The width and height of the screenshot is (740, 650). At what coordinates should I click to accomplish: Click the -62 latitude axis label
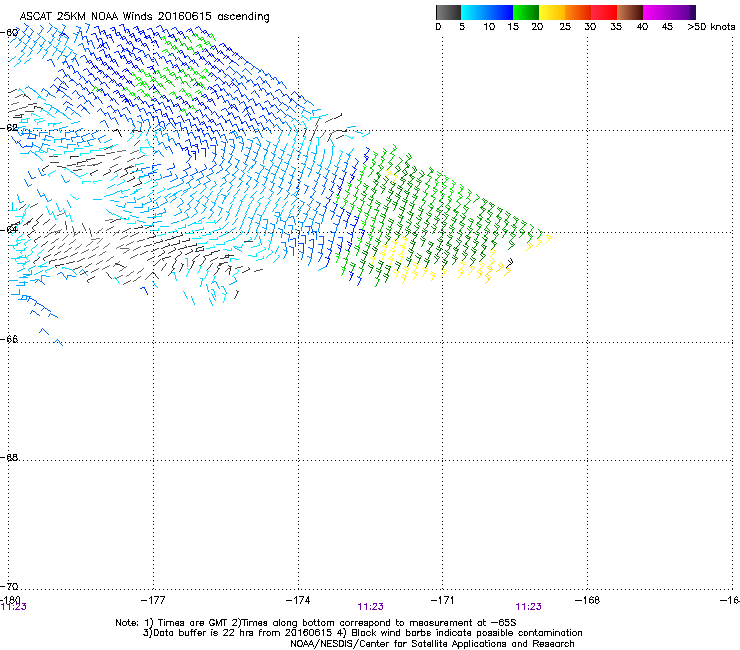[9, 128]
